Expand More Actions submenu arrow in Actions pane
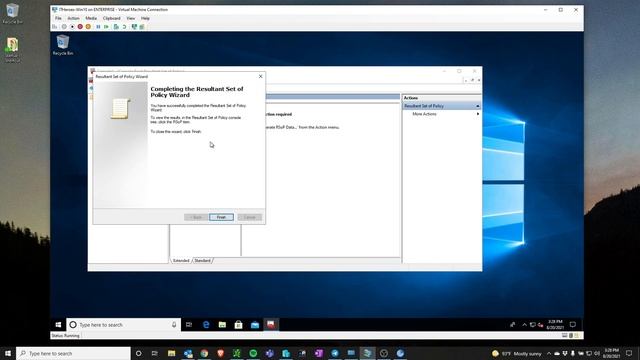This screenshot has height=360, width=640. click(478, 114)
